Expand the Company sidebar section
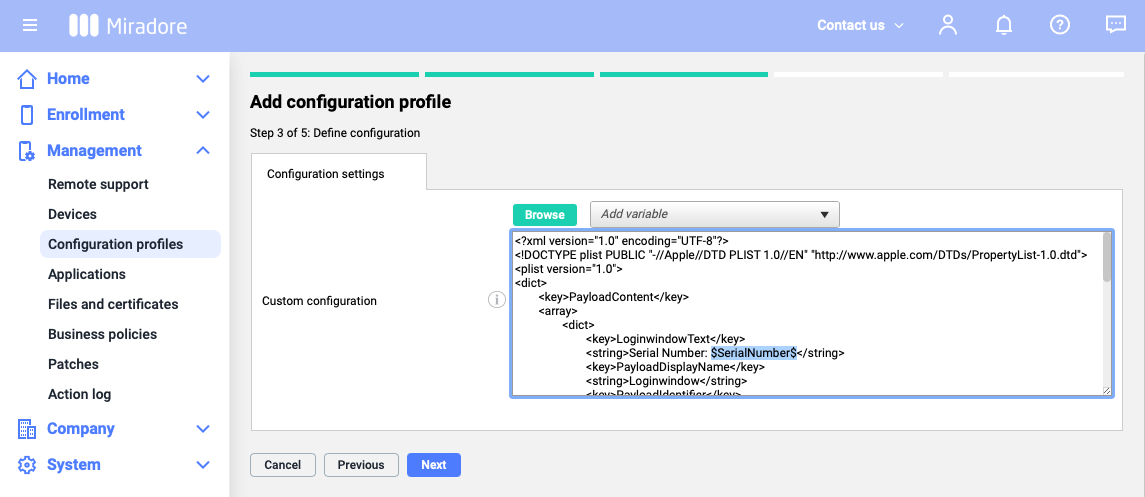The height and width of the screenshot is (497, 1145). click(x=203, y=429)
